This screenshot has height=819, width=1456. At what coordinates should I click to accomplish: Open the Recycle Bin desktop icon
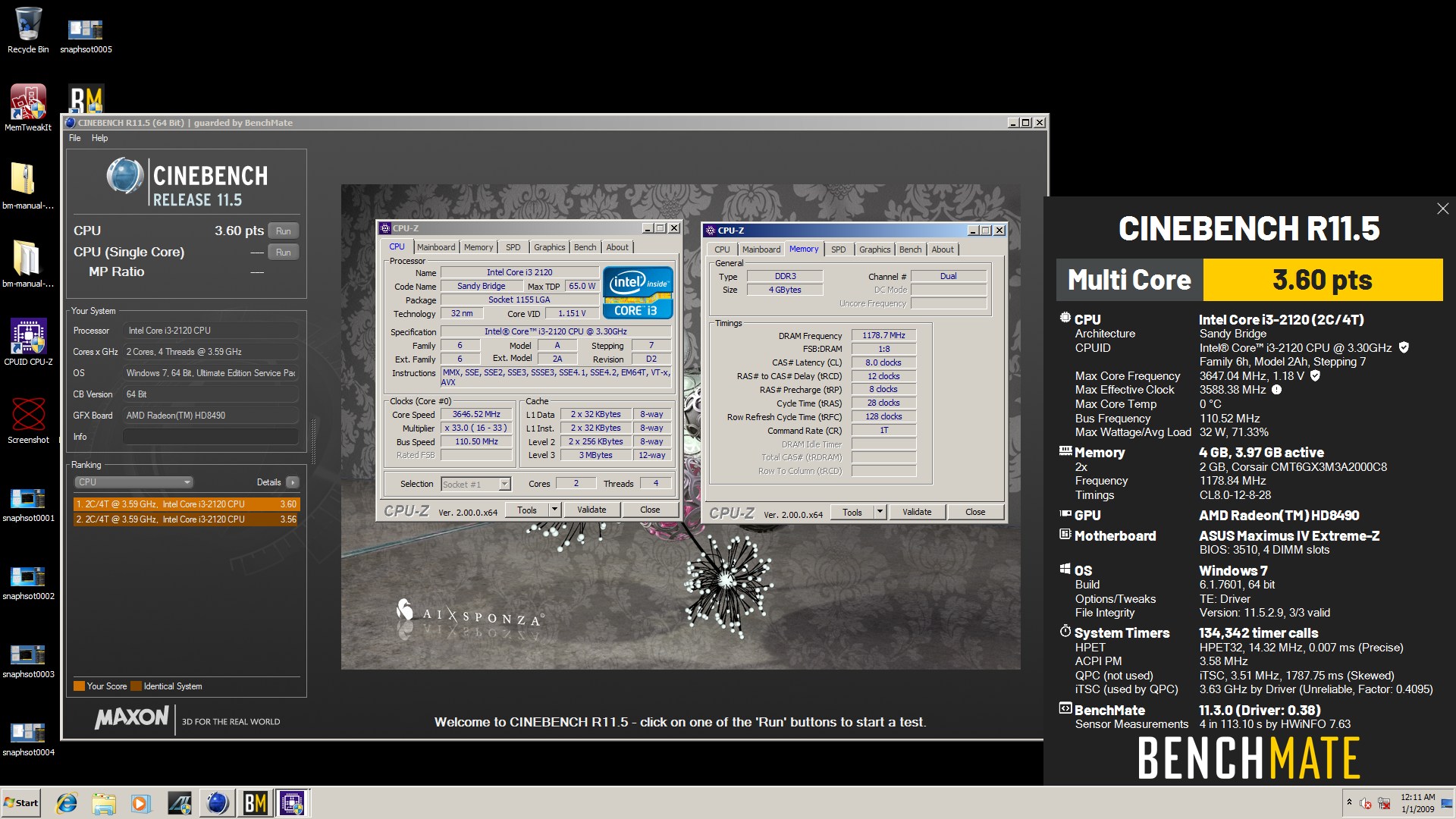[x=28, y=29]
